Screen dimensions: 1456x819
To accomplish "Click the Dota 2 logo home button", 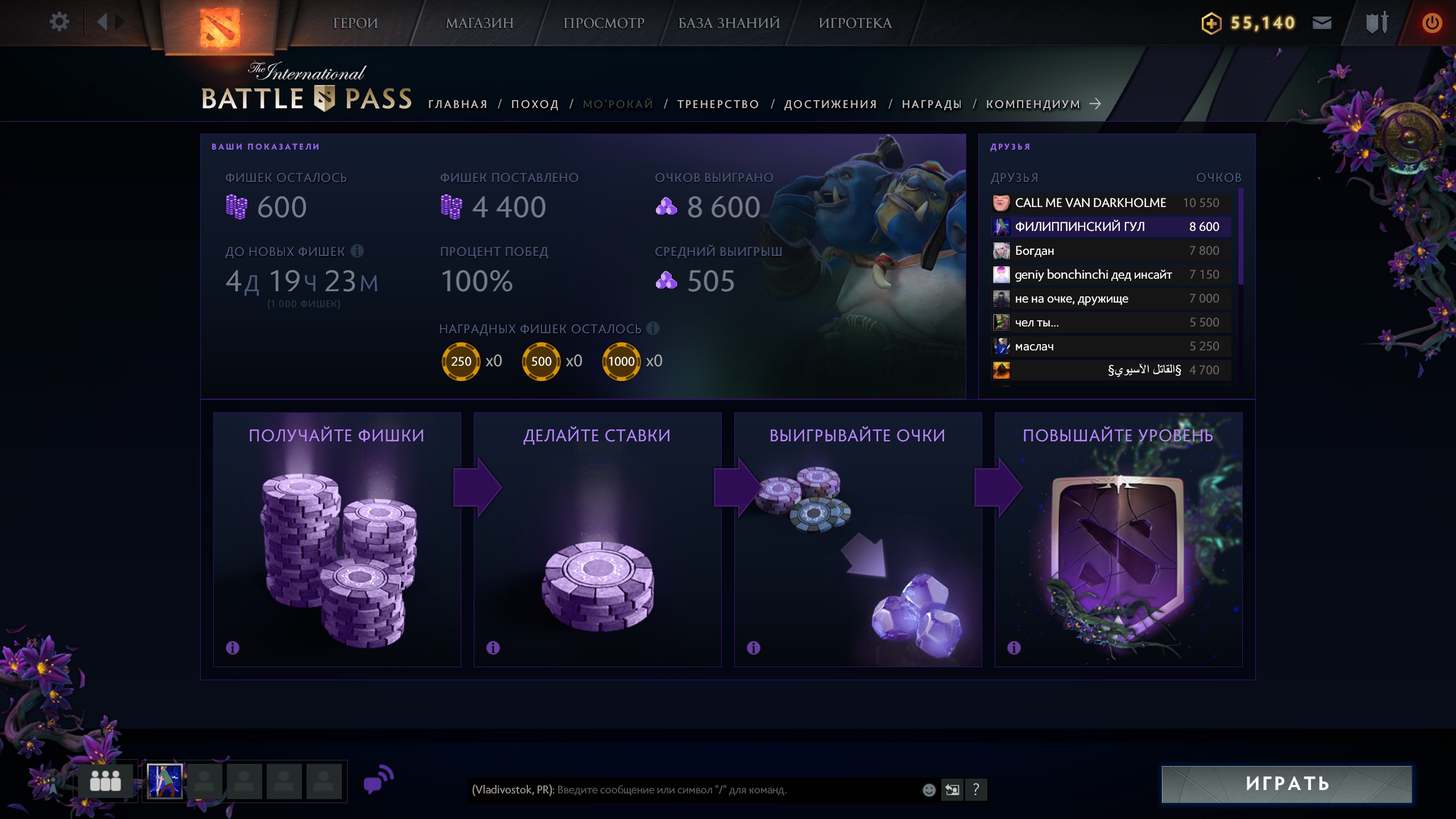I will pyautogui.click(x=220, y=27).
